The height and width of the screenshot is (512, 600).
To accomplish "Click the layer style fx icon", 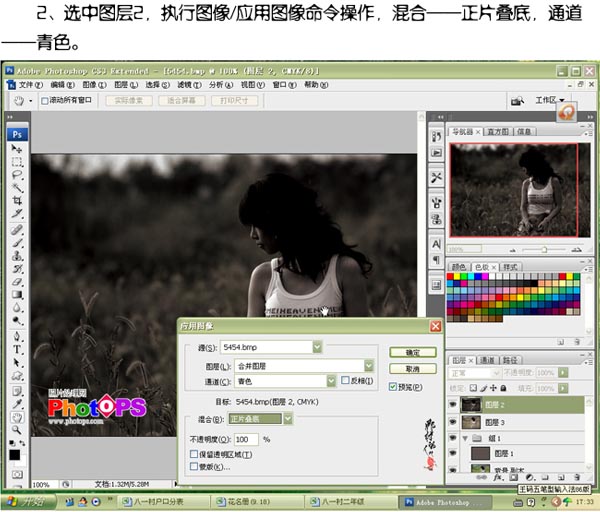I will pos(498,477).
